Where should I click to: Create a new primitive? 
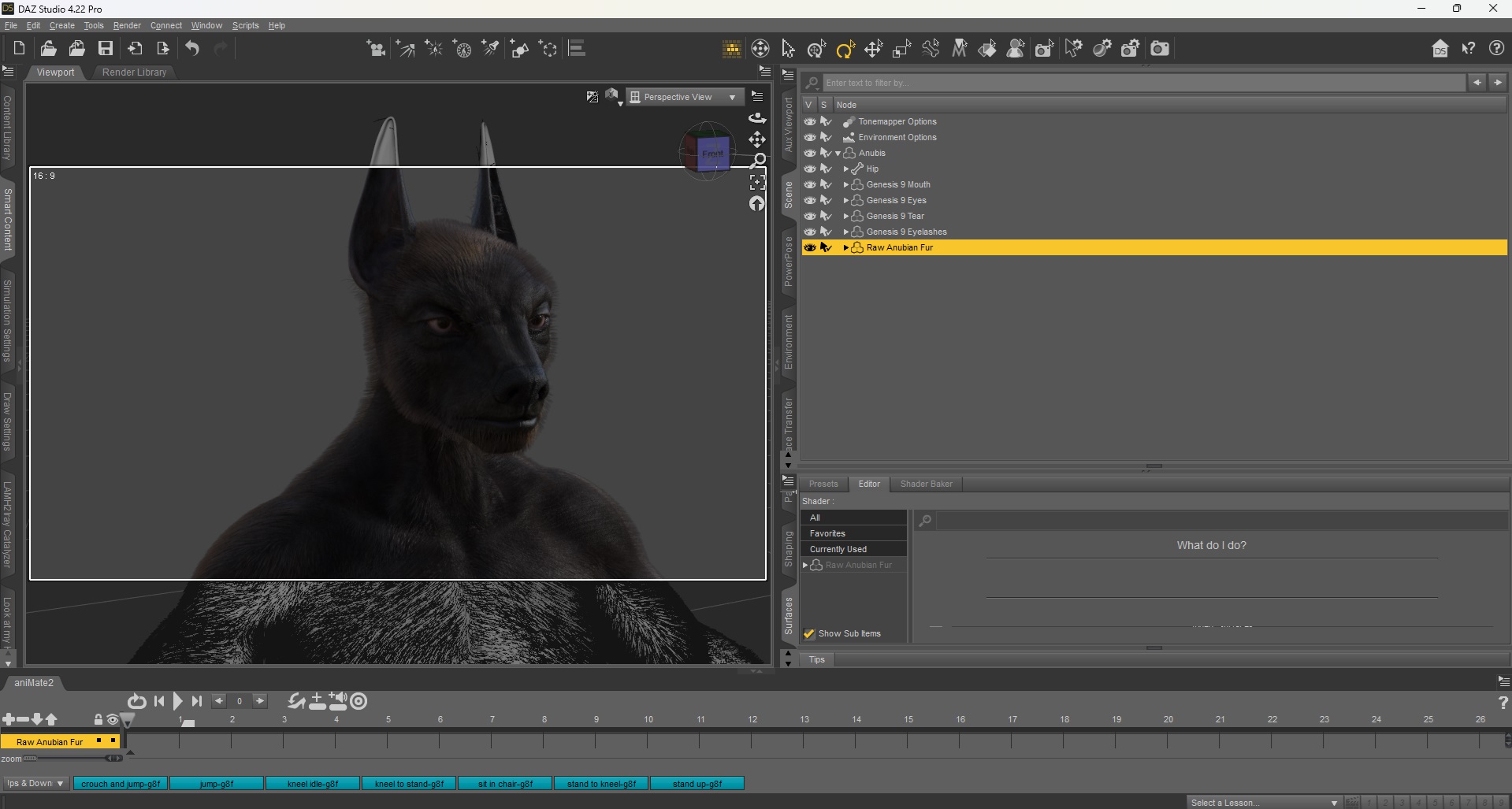pyautogui.click(x=520, y=49)
